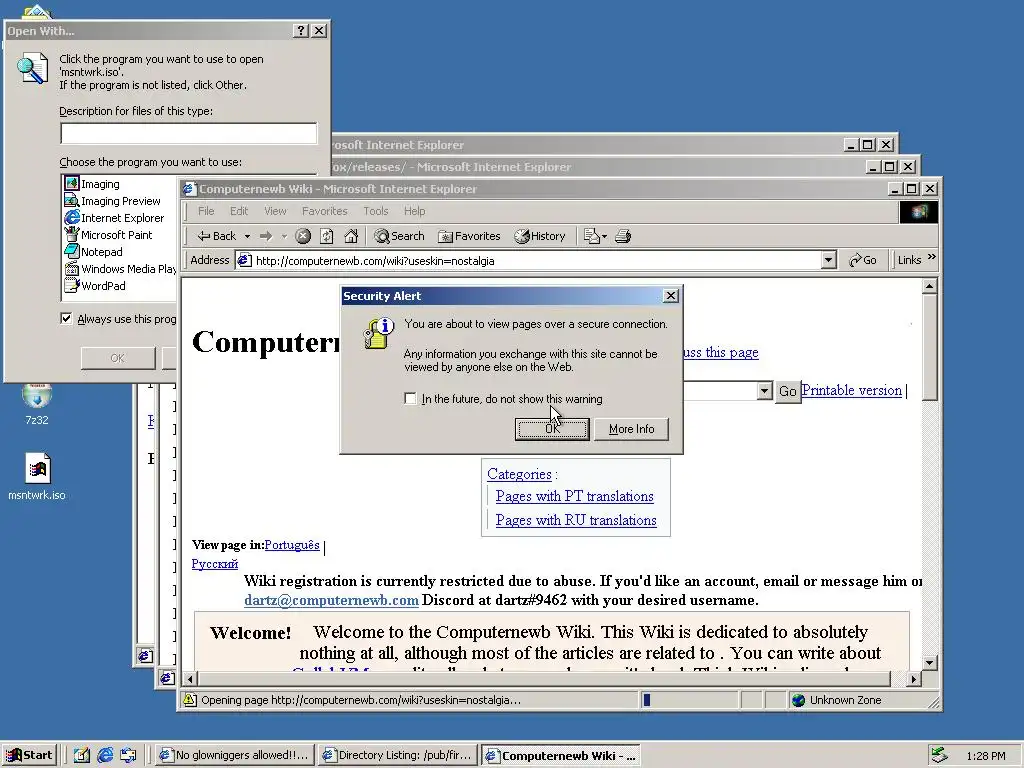This screenshot has width=1024, height=768.
Task: Open the File menu
Action: tap(206, 211)
